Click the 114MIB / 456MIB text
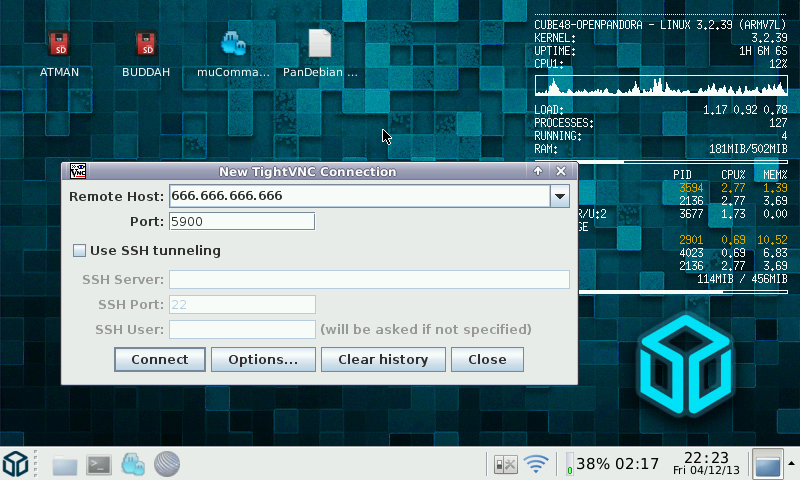Viewport: 800px width, 480px height. [742, 279]
